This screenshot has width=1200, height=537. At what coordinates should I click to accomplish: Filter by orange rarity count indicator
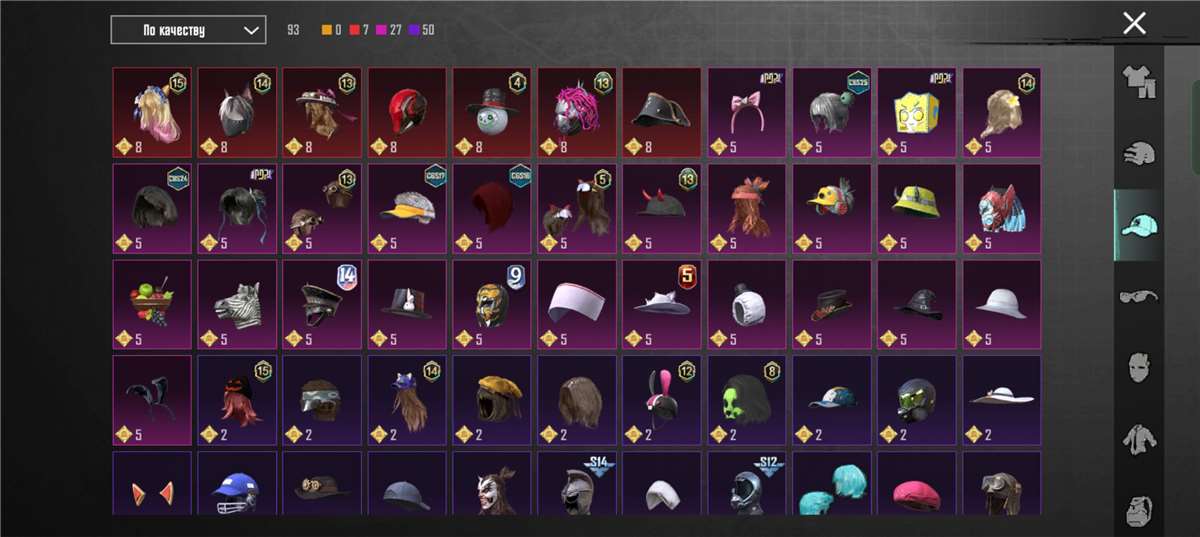[331, 30]
